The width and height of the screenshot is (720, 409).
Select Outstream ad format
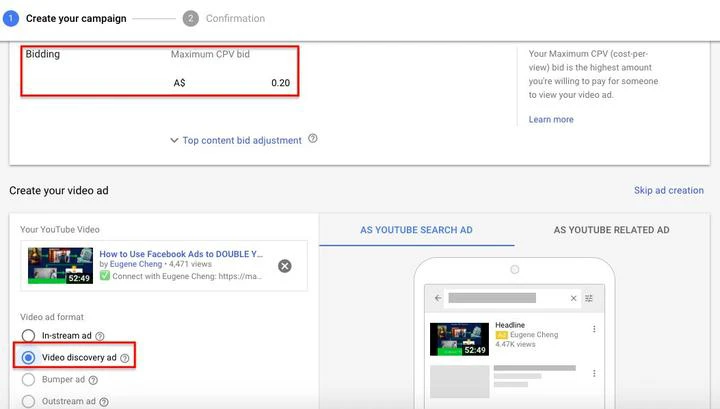pyautogui.click(x=28, y=401)
